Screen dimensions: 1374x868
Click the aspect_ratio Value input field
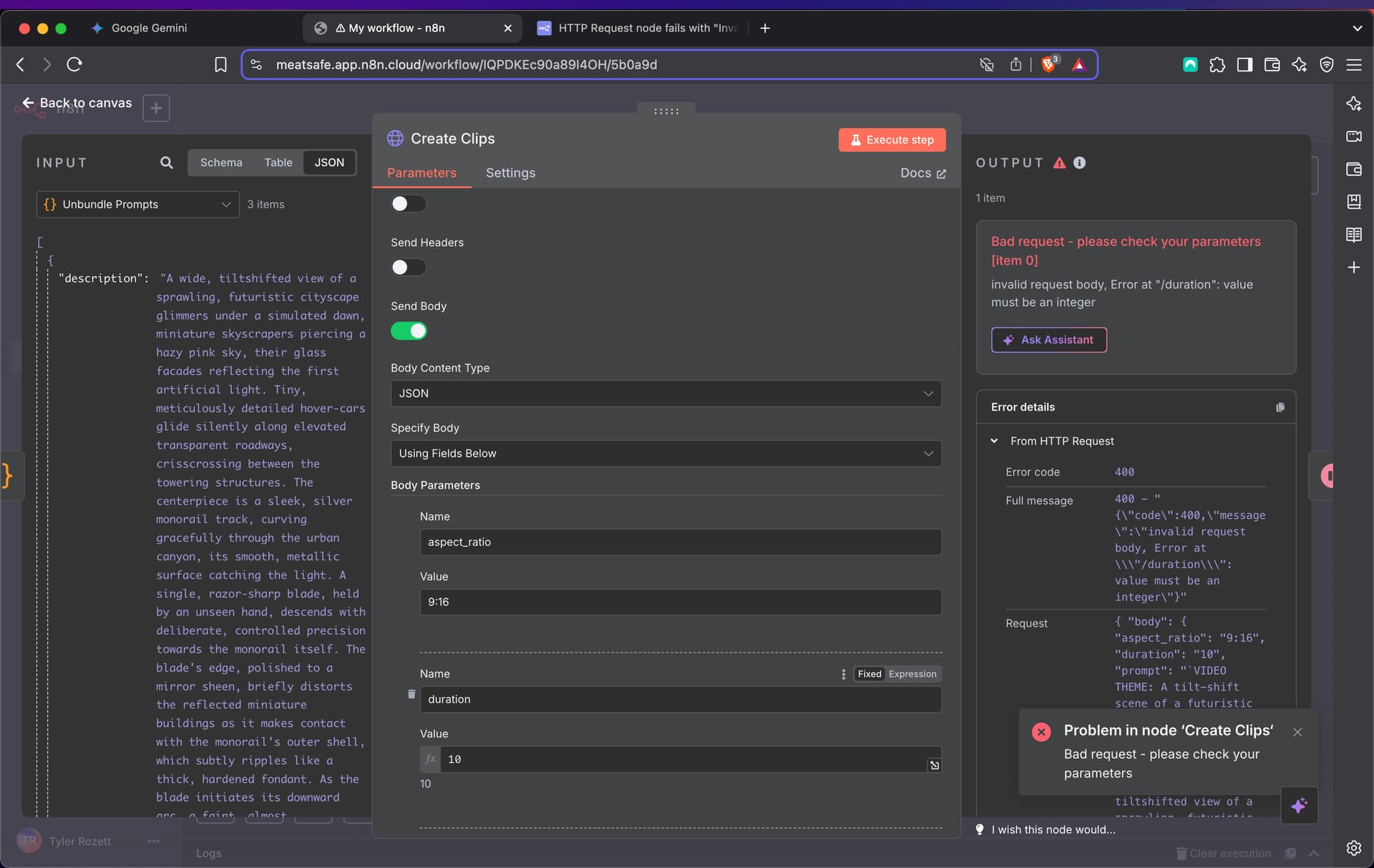pos(680,602)
